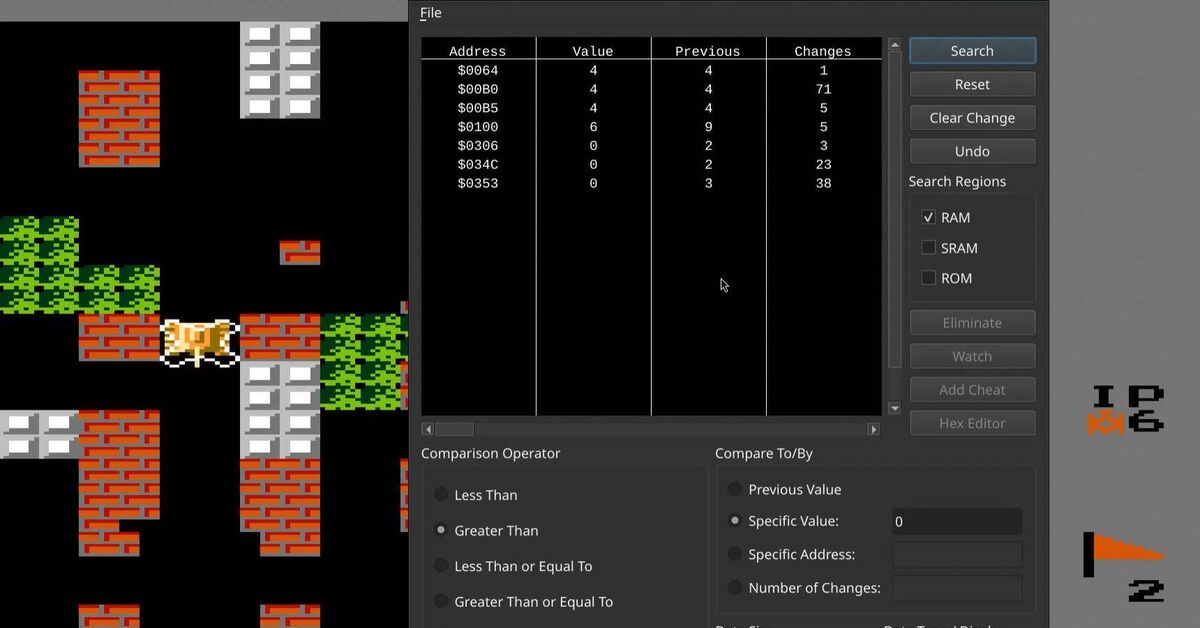The height and width of the screenshot is (628, 1200).
Task: Select the Greater Than comparison operator
Action: [x=441, y=530]
